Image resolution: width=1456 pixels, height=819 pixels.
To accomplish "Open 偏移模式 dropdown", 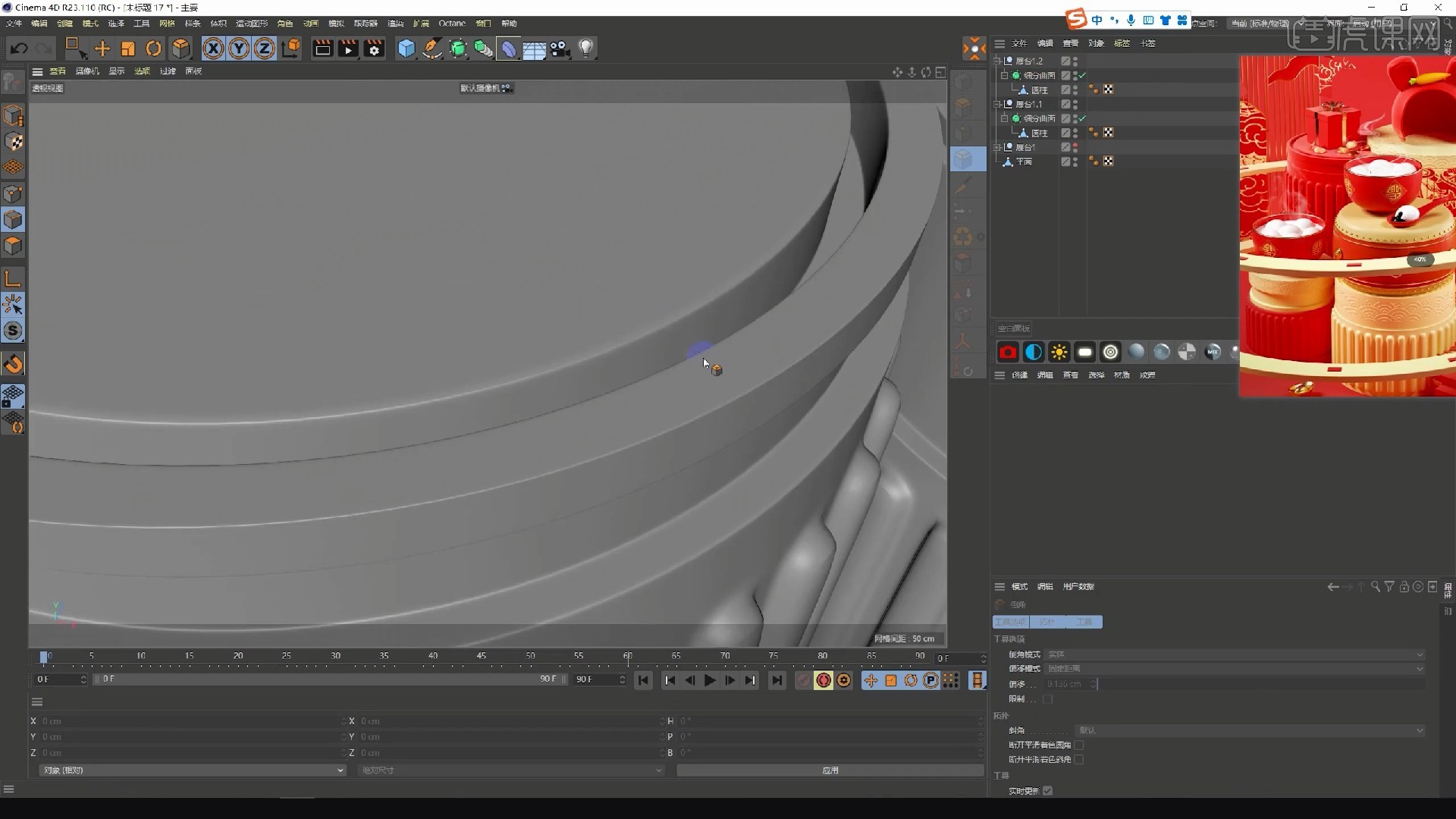I will point(1235,669).
